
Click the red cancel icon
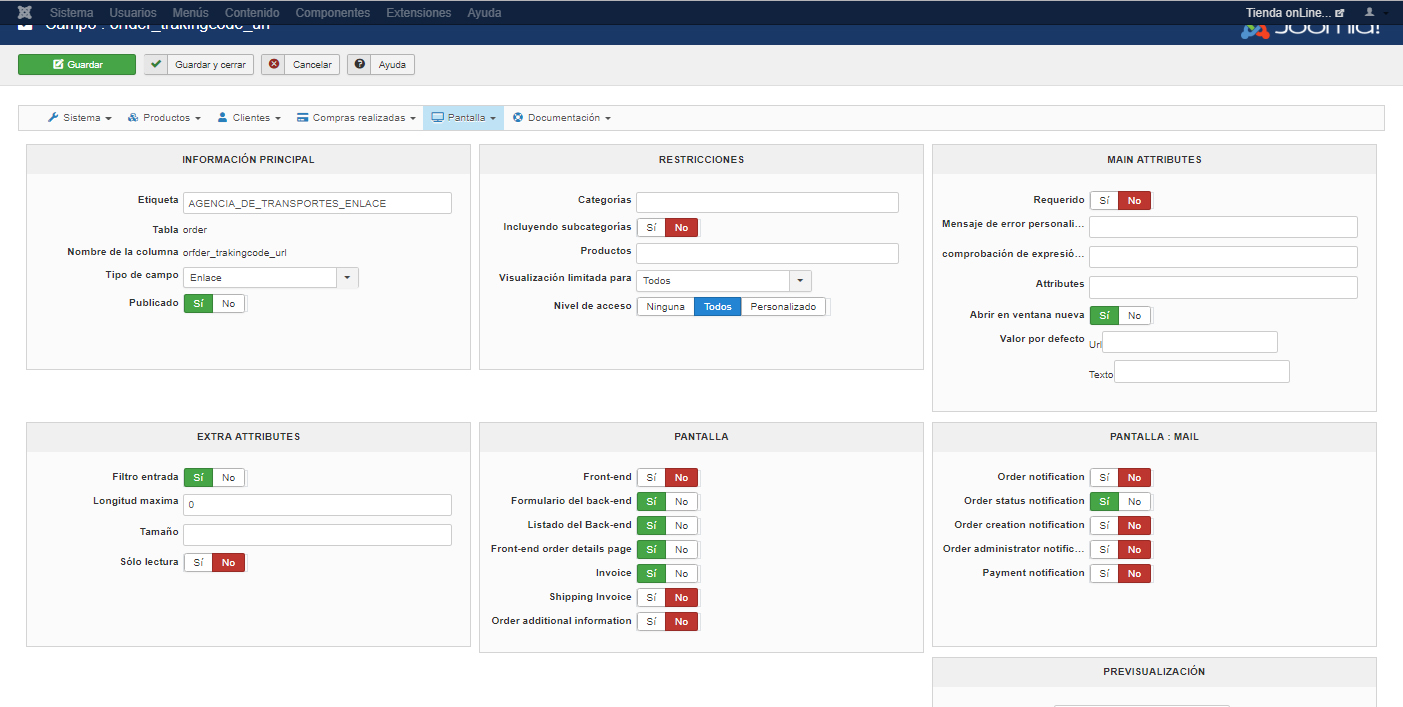(x=274, y=64)
